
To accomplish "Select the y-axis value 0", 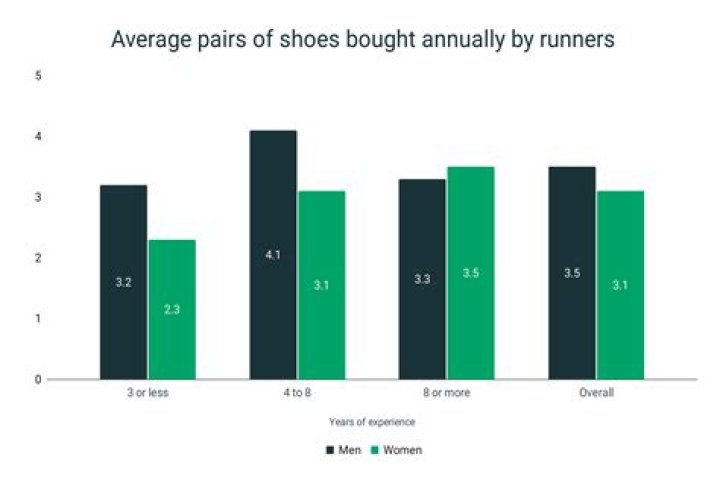I will point(37,380).
